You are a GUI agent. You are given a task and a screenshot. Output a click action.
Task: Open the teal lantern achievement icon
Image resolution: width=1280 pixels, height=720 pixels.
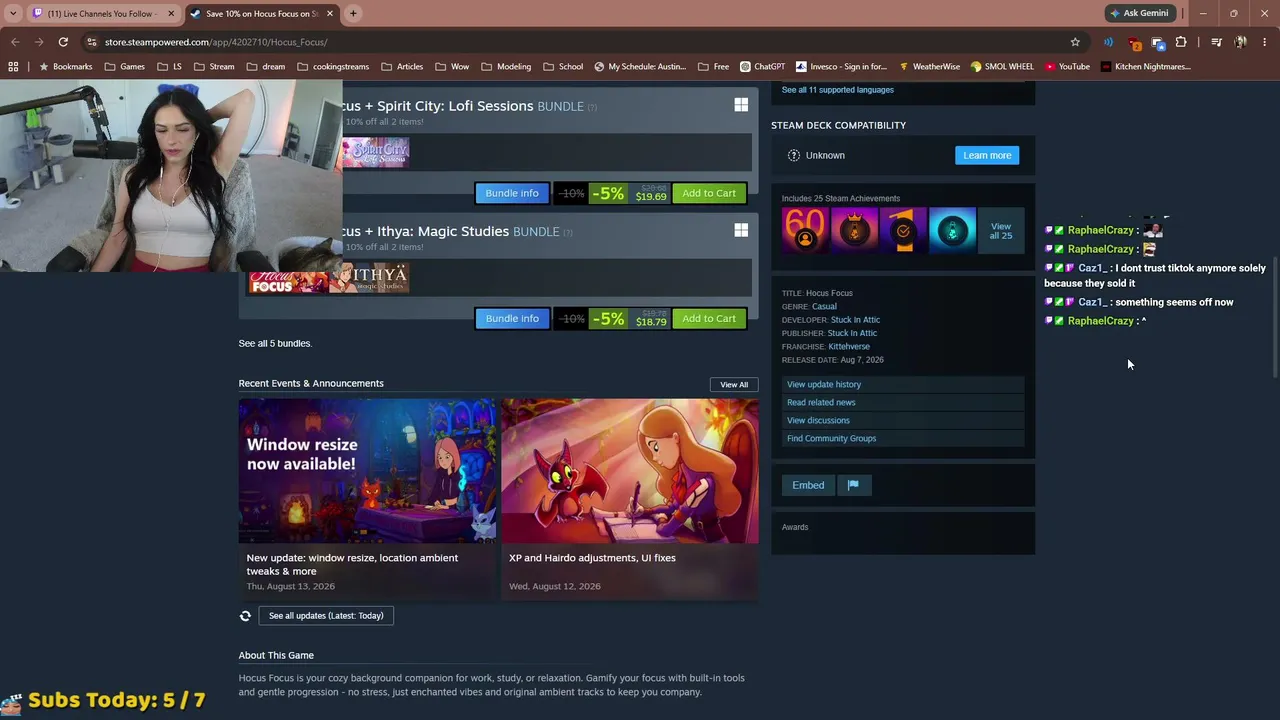(952, 230)
